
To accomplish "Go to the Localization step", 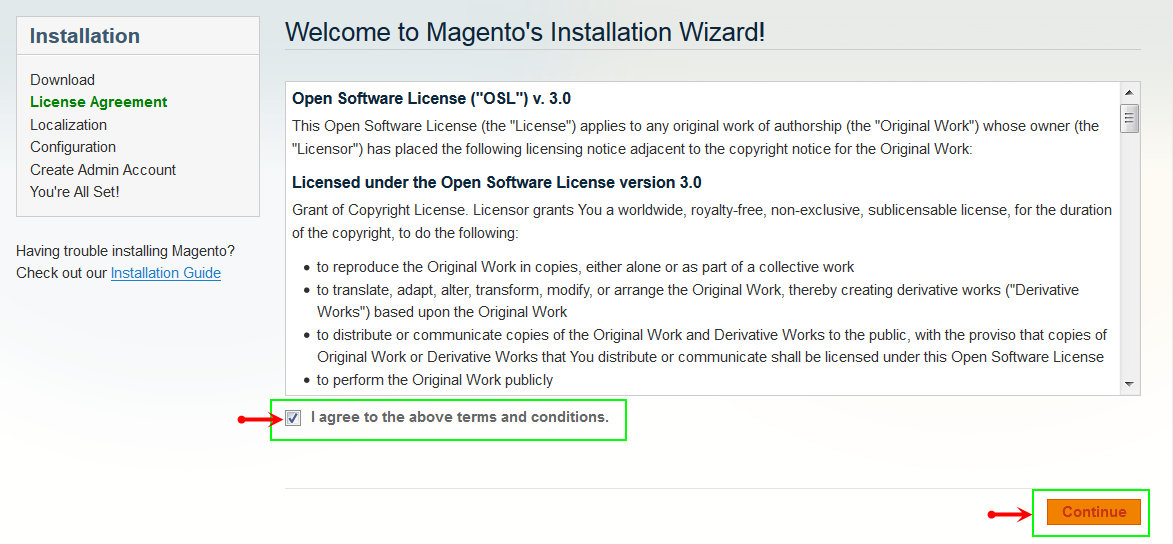I will (x=68, y=125).
